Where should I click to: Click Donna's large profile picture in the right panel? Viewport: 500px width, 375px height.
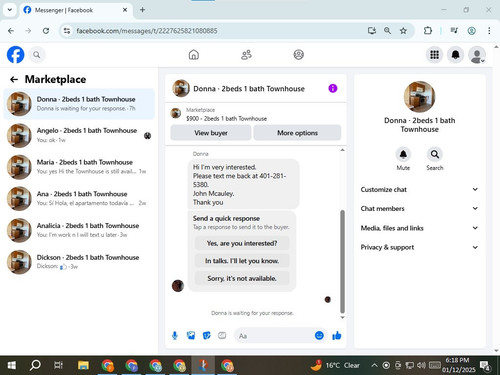[419, 97]
